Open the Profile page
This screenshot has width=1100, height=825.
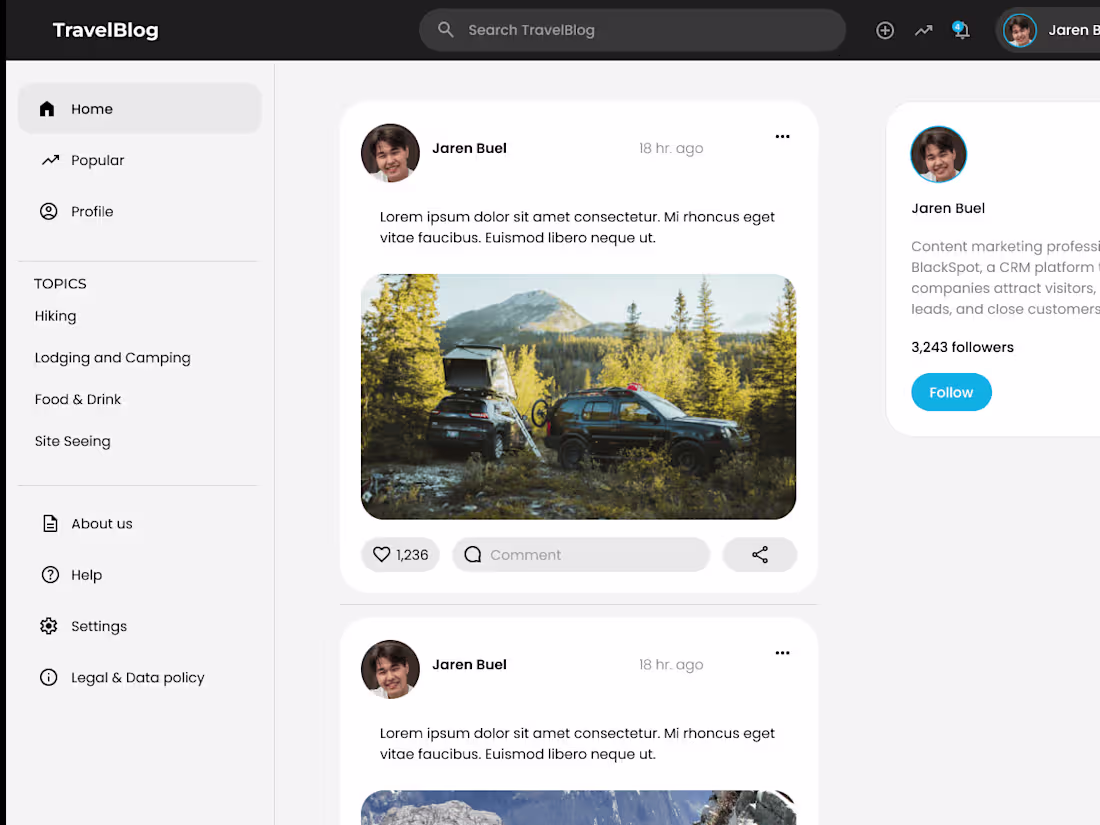click(92, 211)
